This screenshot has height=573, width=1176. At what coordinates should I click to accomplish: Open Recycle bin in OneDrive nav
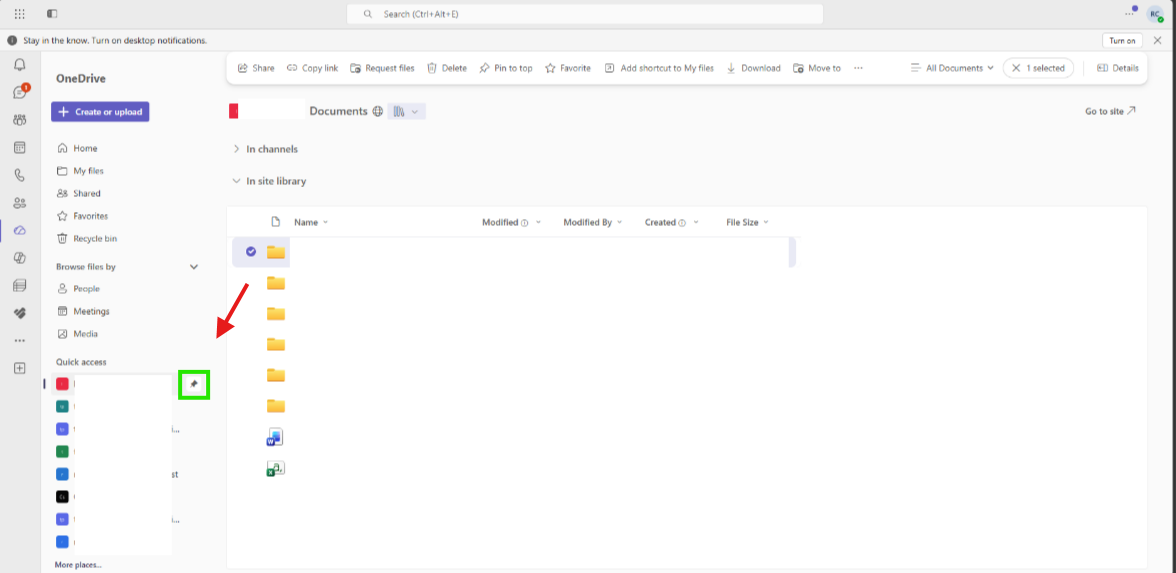coord(87,238)
